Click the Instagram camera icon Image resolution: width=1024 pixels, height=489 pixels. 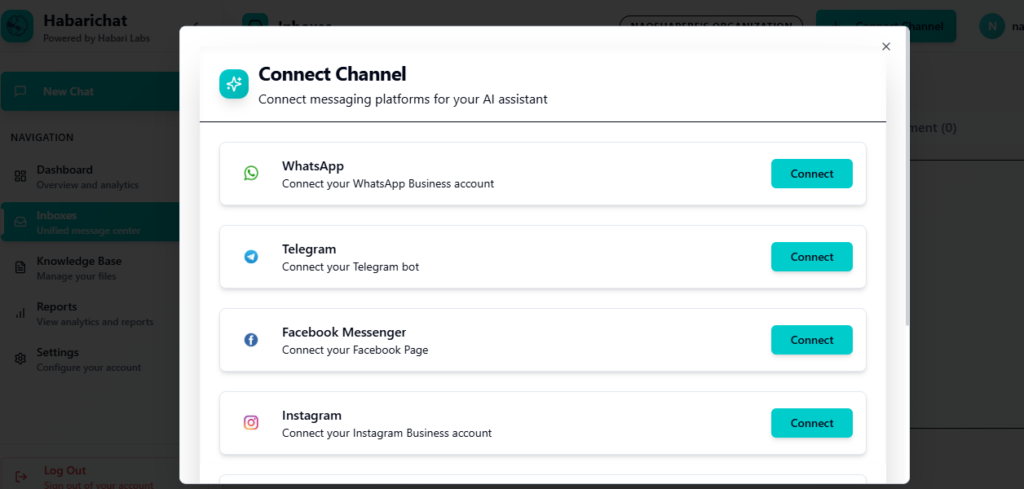[251, 423]
